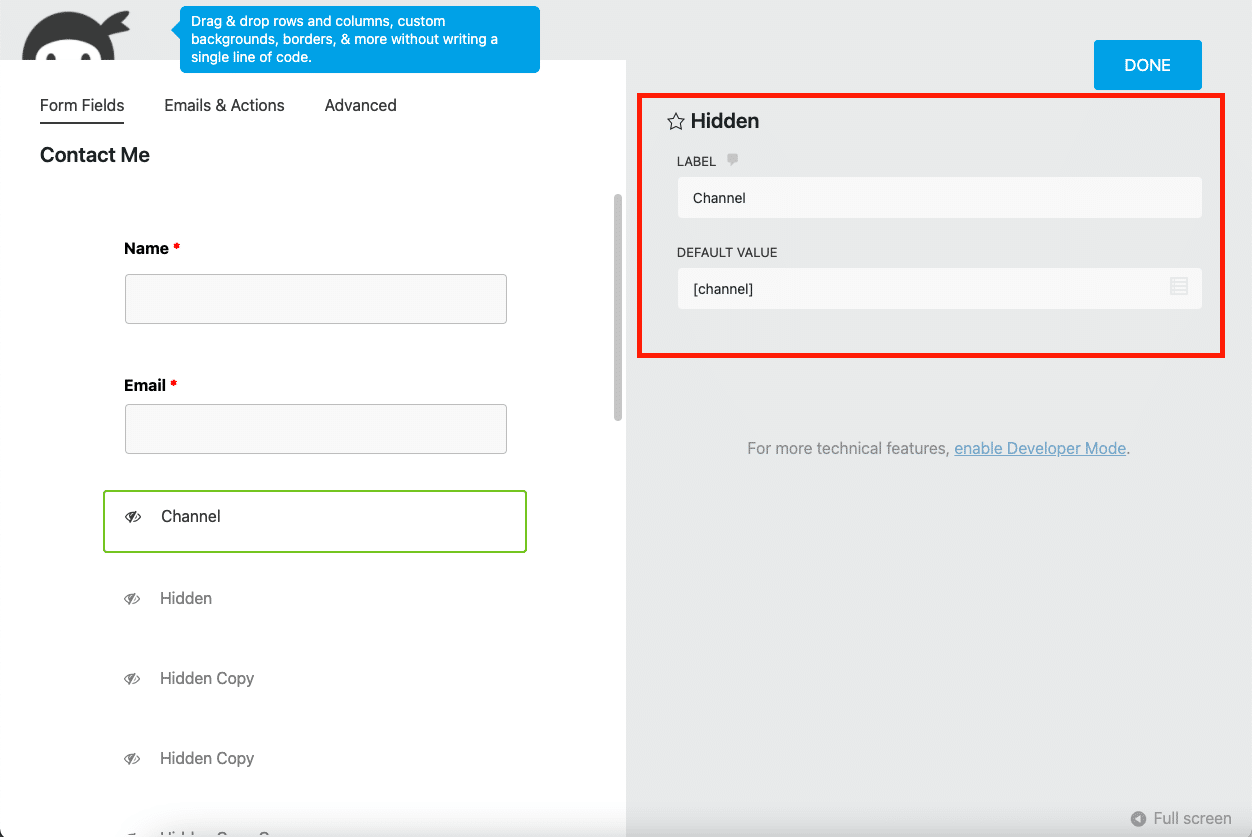Open the Advanced tab
This screenshot has width=1252, height=837.
pos(360,105)
